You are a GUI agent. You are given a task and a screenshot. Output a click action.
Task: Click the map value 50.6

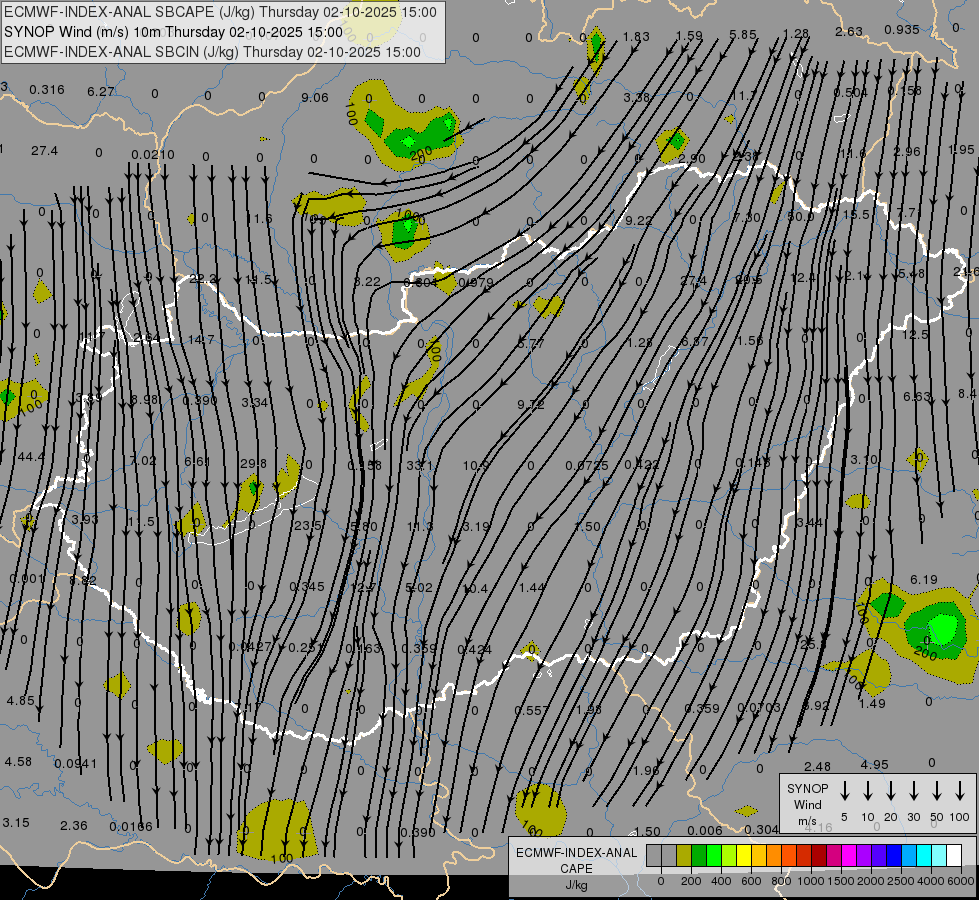point(800,217)
